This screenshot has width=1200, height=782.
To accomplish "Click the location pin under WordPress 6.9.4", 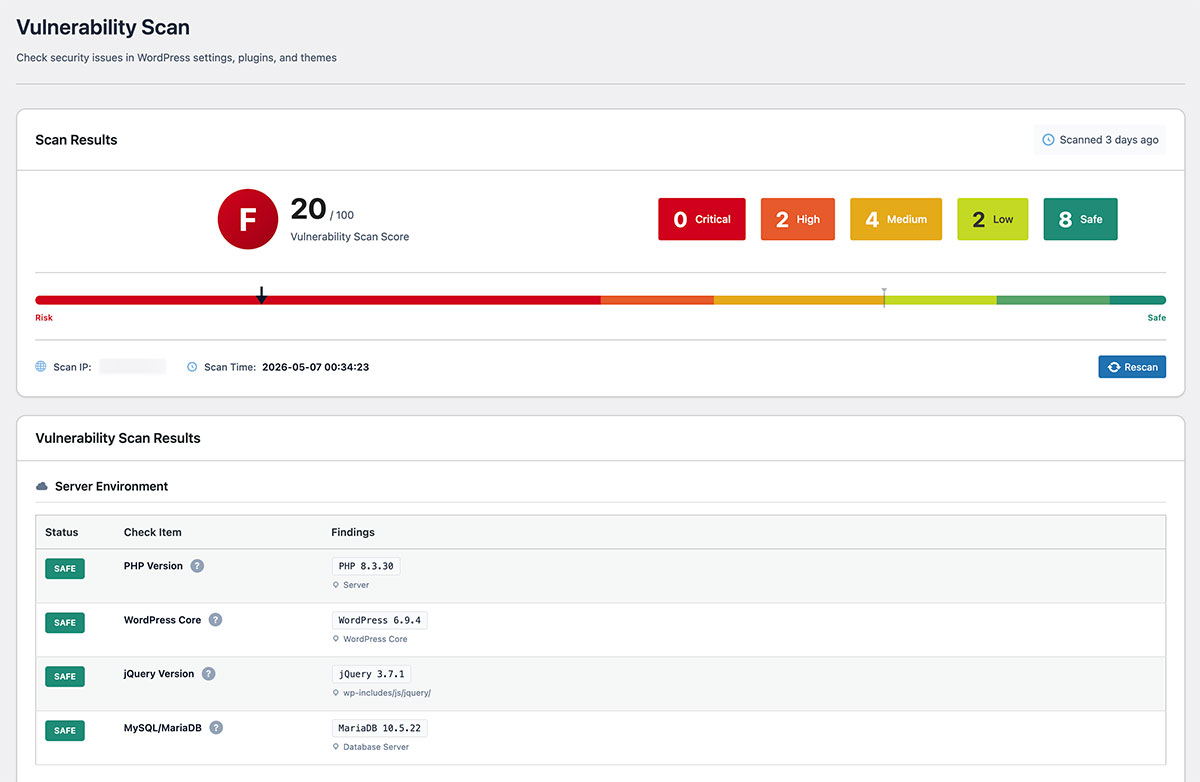I will 336,639.
